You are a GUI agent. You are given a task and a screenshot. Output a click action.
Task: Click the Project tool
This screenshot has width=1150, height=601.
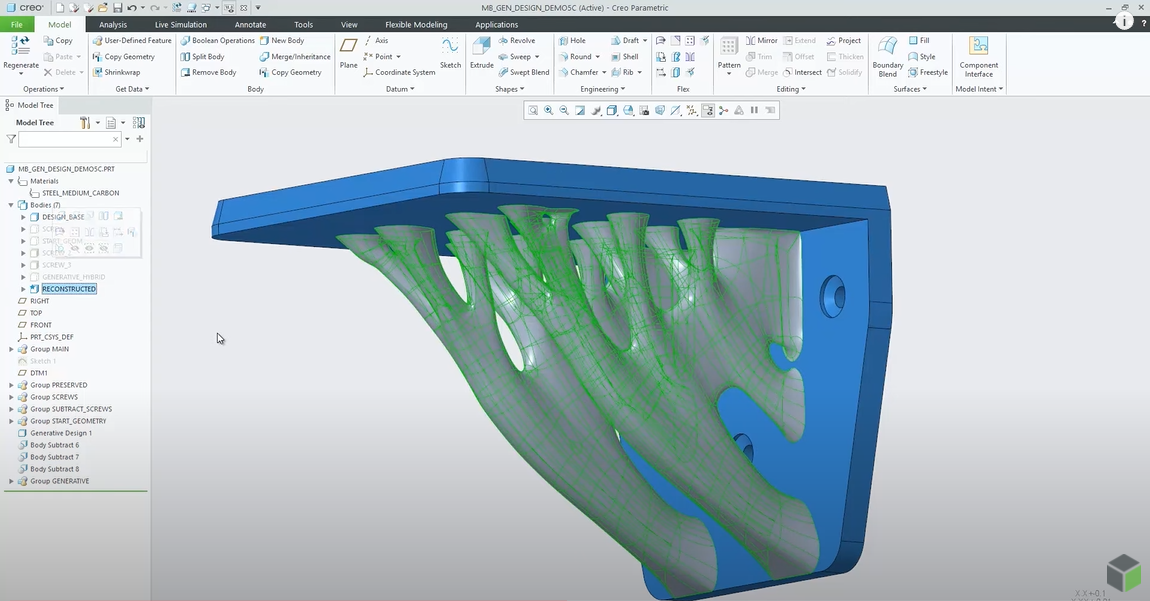pos(843,40)
